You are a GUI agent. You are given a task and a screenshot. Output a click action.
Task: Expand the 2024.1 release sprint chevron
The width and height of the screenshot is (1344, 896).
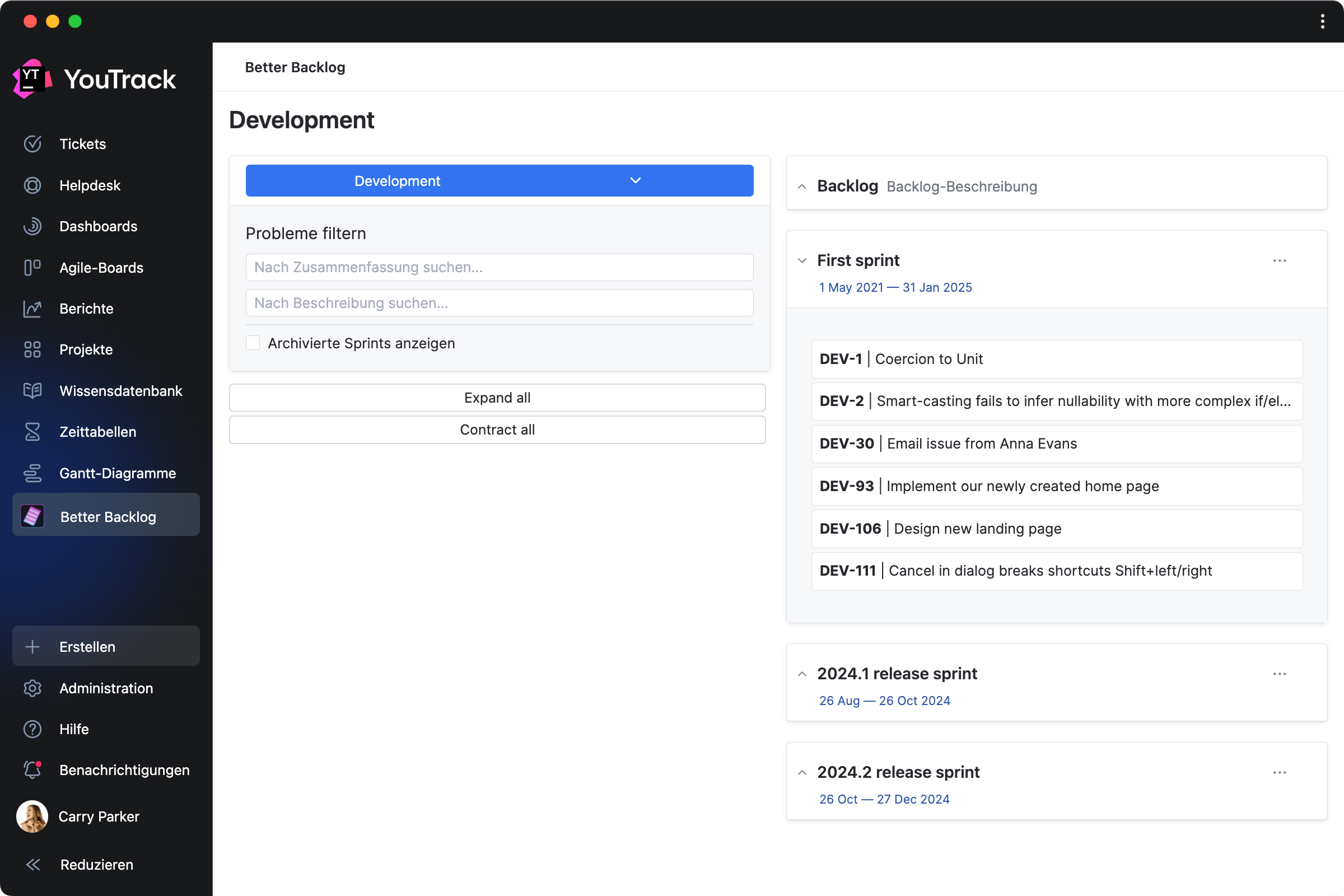802,674
